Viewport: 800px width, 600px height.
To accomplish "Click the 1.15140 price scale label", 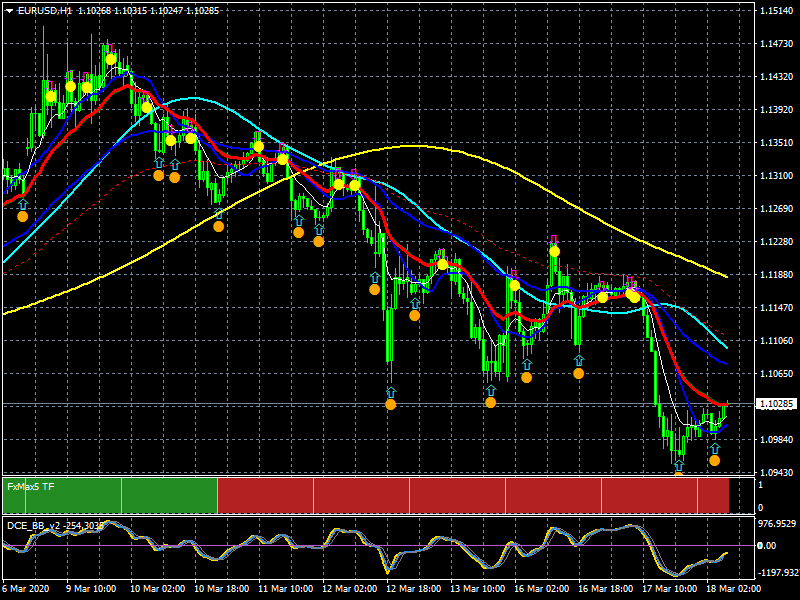I will pyautogui.click(x=777, y=11).
